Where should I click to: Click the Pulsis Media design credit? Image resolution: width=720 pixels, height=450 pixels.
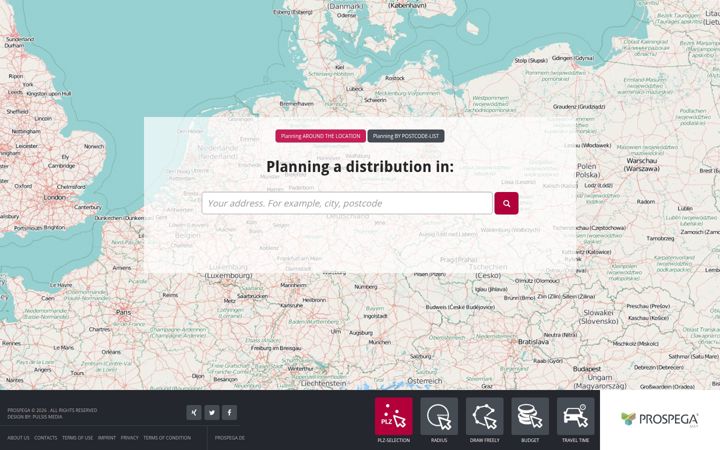click(x=47, y=417)
